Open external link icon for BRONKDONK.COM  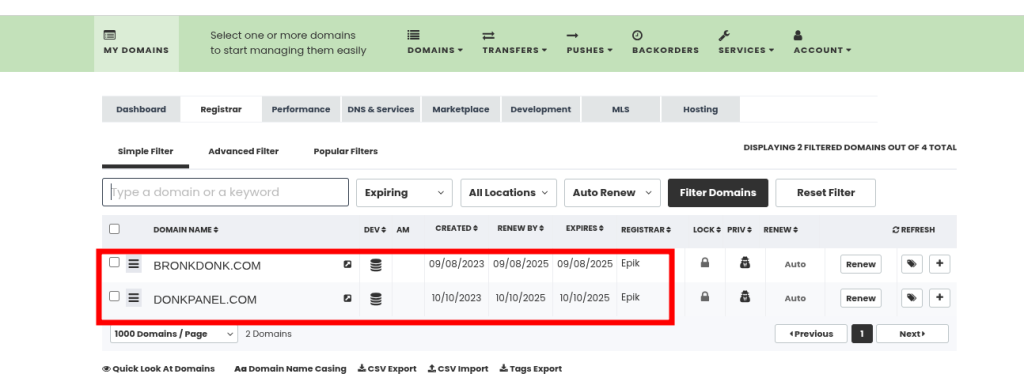(347, 264)
